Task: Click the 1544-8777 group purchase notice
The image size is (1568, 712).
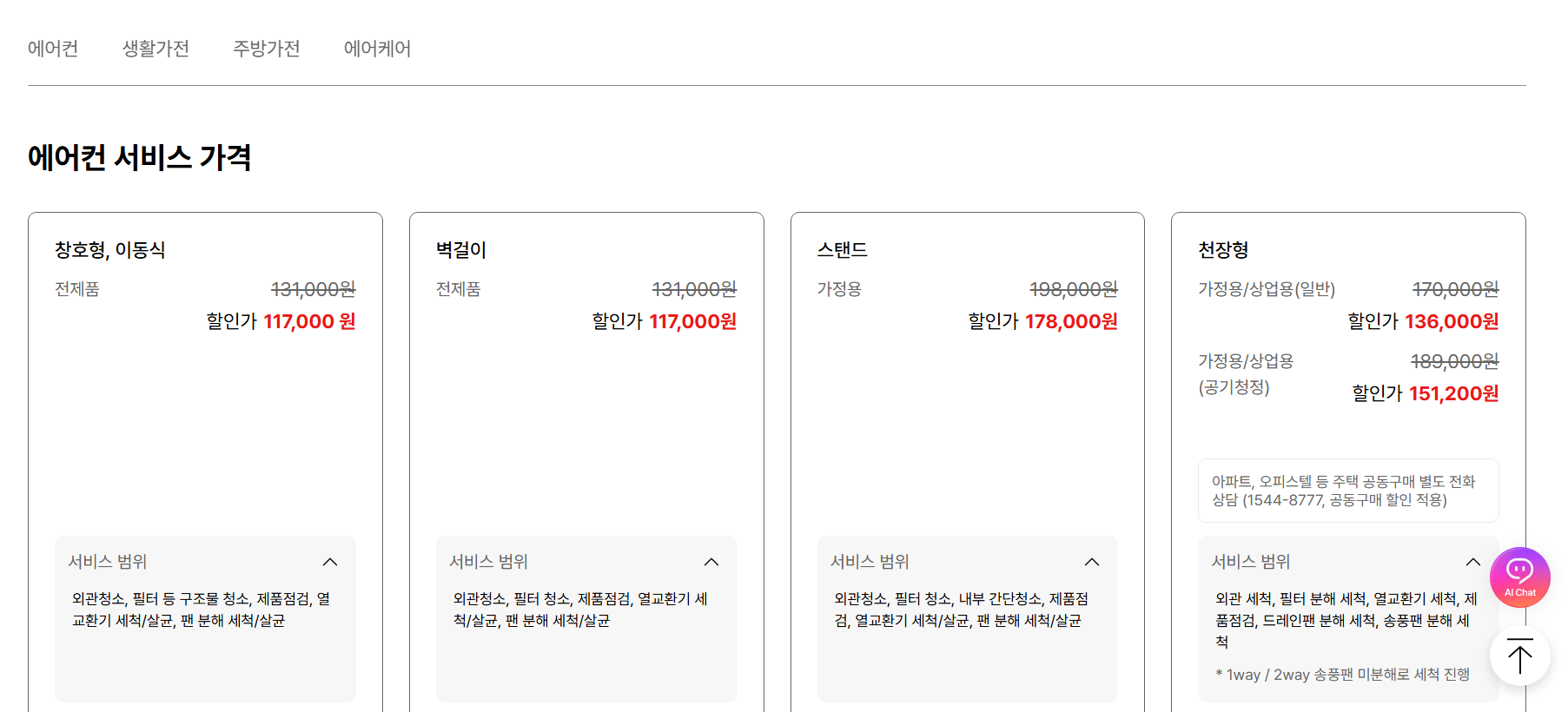Action: tap(1347, 490)
